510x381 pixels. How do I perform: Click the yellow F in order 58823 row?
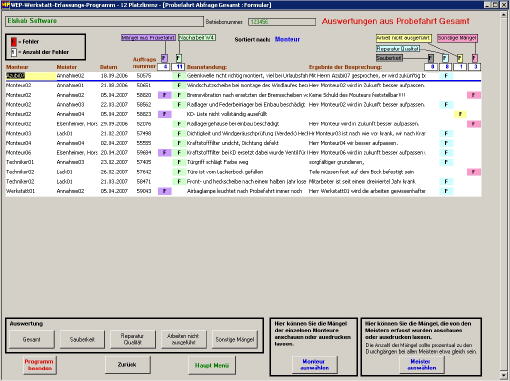pyautogui.click(x=460, y=114)
